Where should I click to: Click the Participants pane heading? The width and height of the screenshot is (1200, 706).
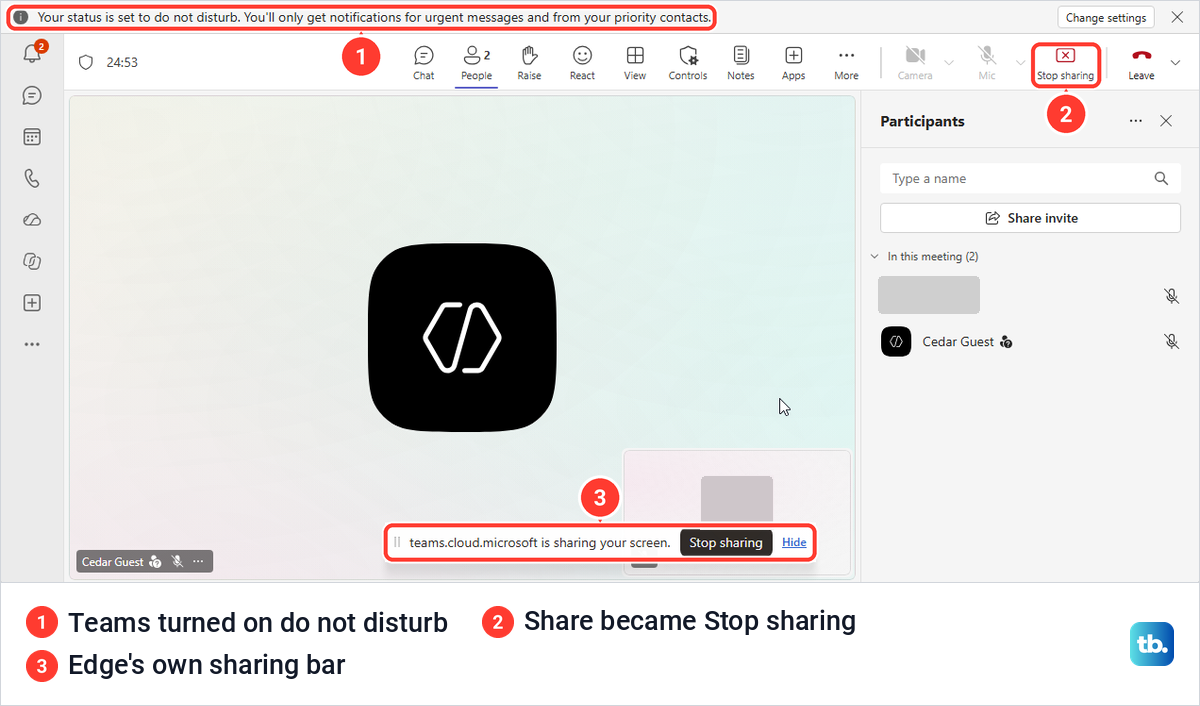922,121
